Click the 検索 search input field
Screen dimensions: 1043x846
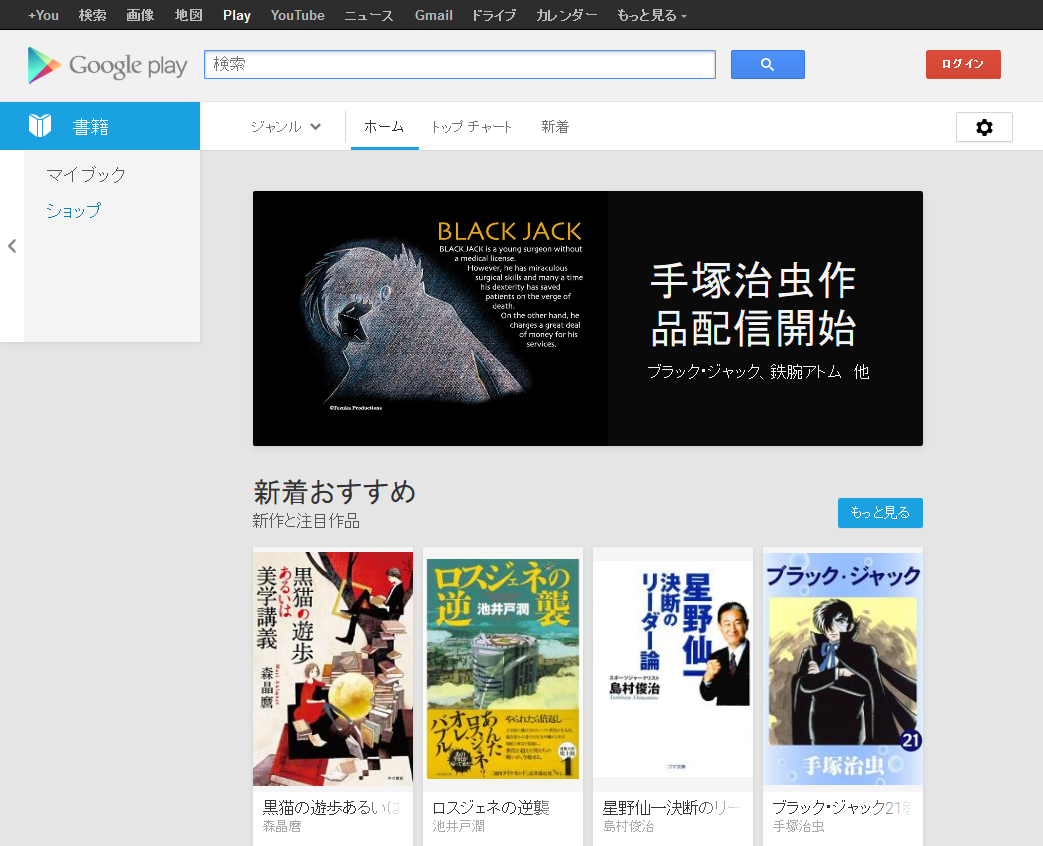tap(460, 65)
